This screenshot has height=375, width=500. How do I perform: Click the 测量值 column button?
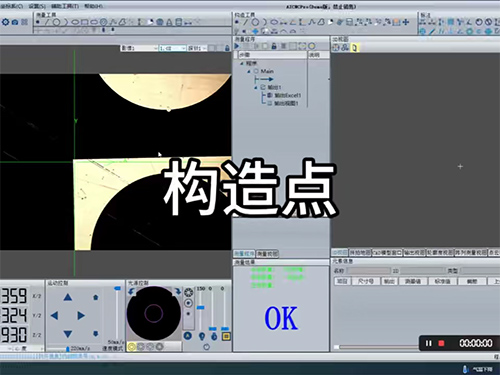click(x=413, y=281)
